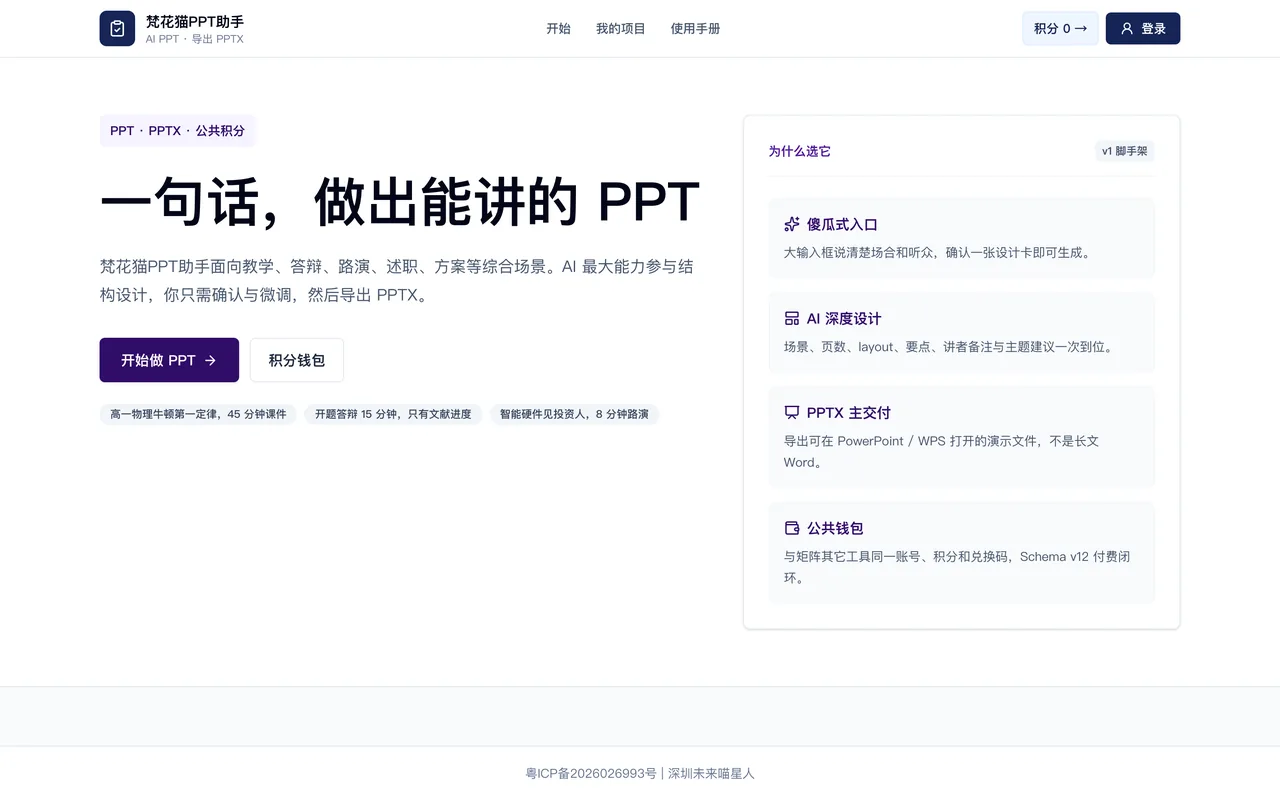The height and width of the screenshot is (800, 1280).
Task: Click the 与矩阵其它工具同一账号 description
Action: (957, 567)
